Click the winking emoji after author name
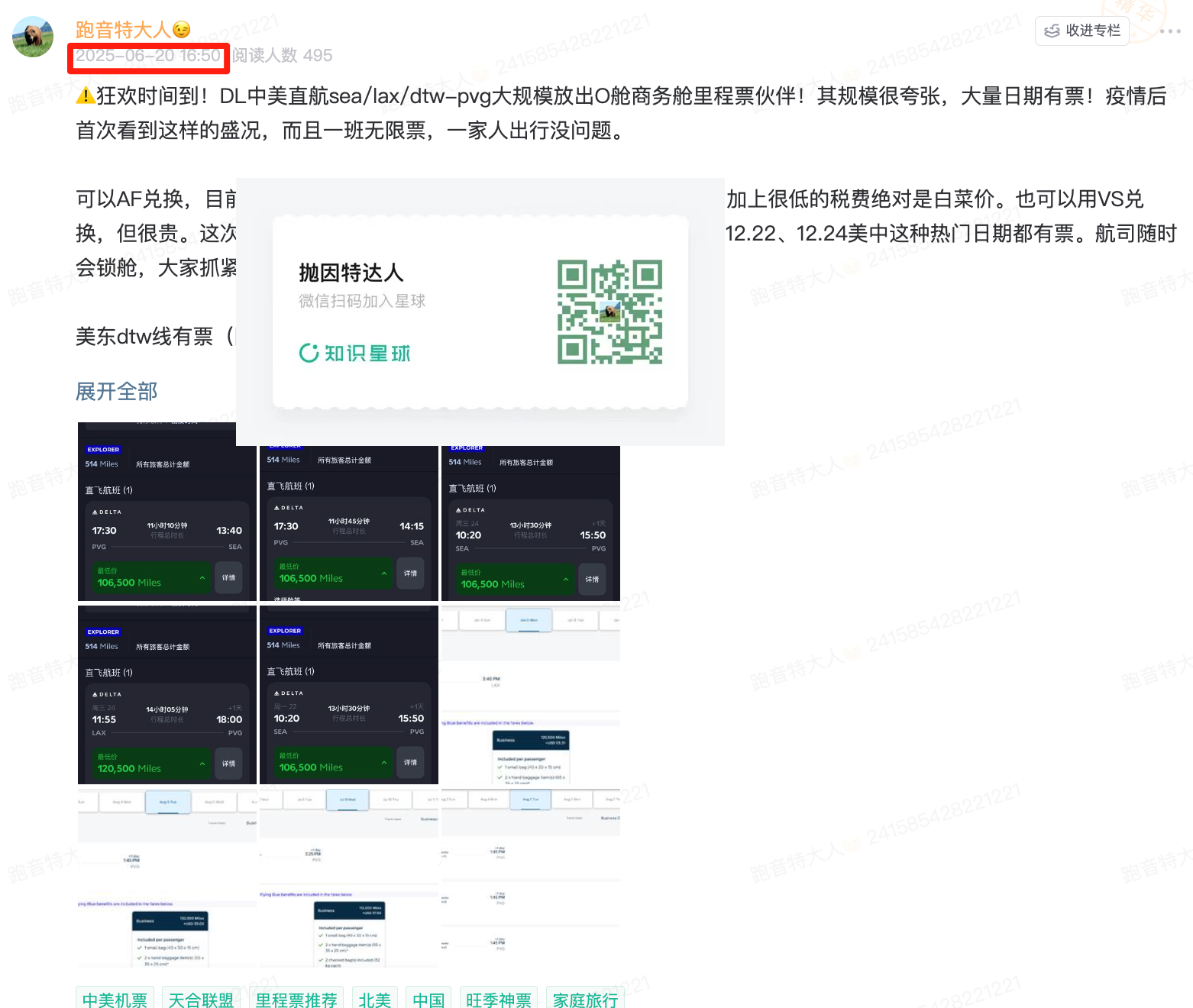Viewport: 1193px width, 1008px height. pyautogui.click(x=181, y=30)
